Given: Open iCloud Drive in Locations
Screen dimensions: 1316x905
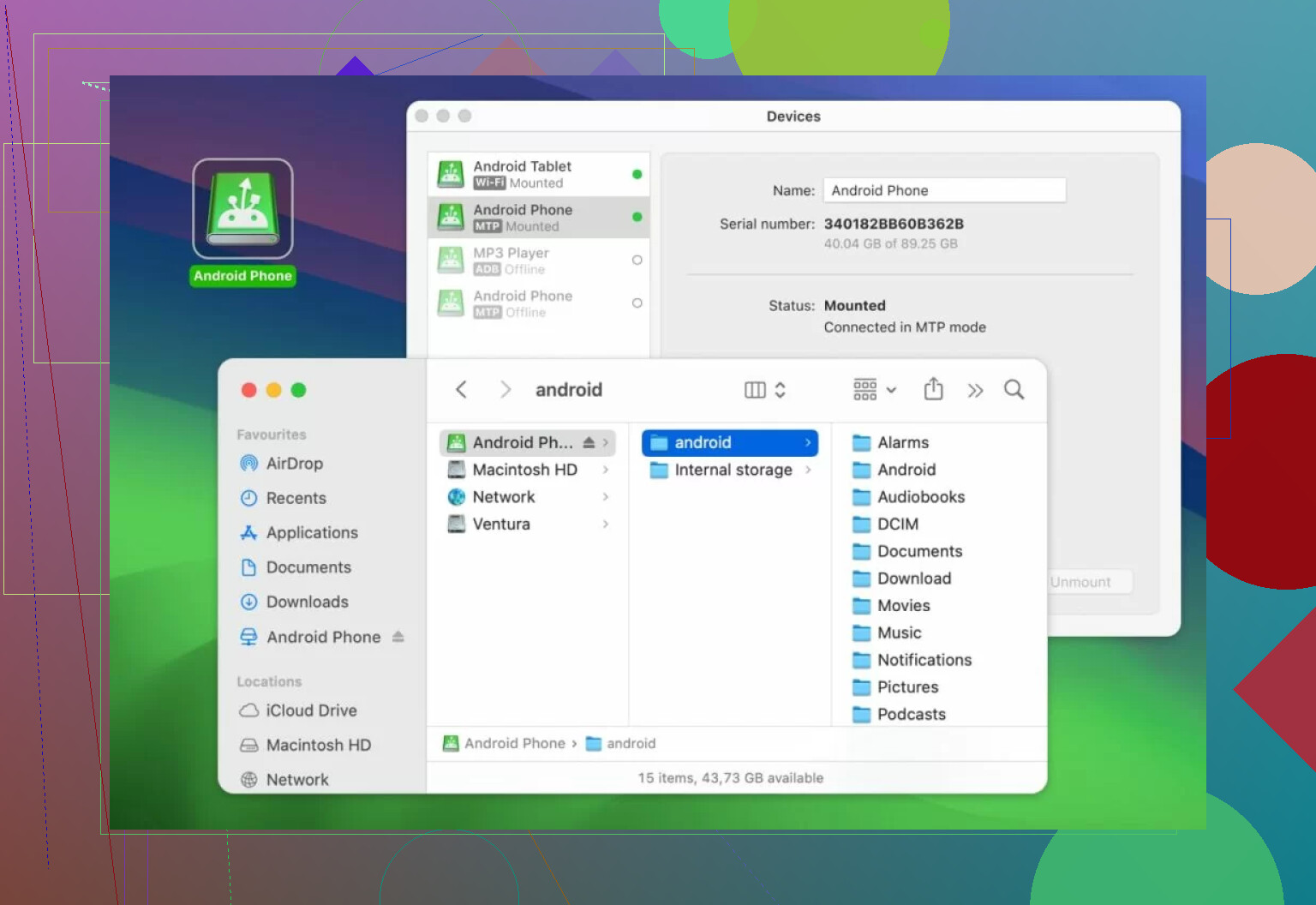Looking at the screenshot, I should (x=298, y=710).
